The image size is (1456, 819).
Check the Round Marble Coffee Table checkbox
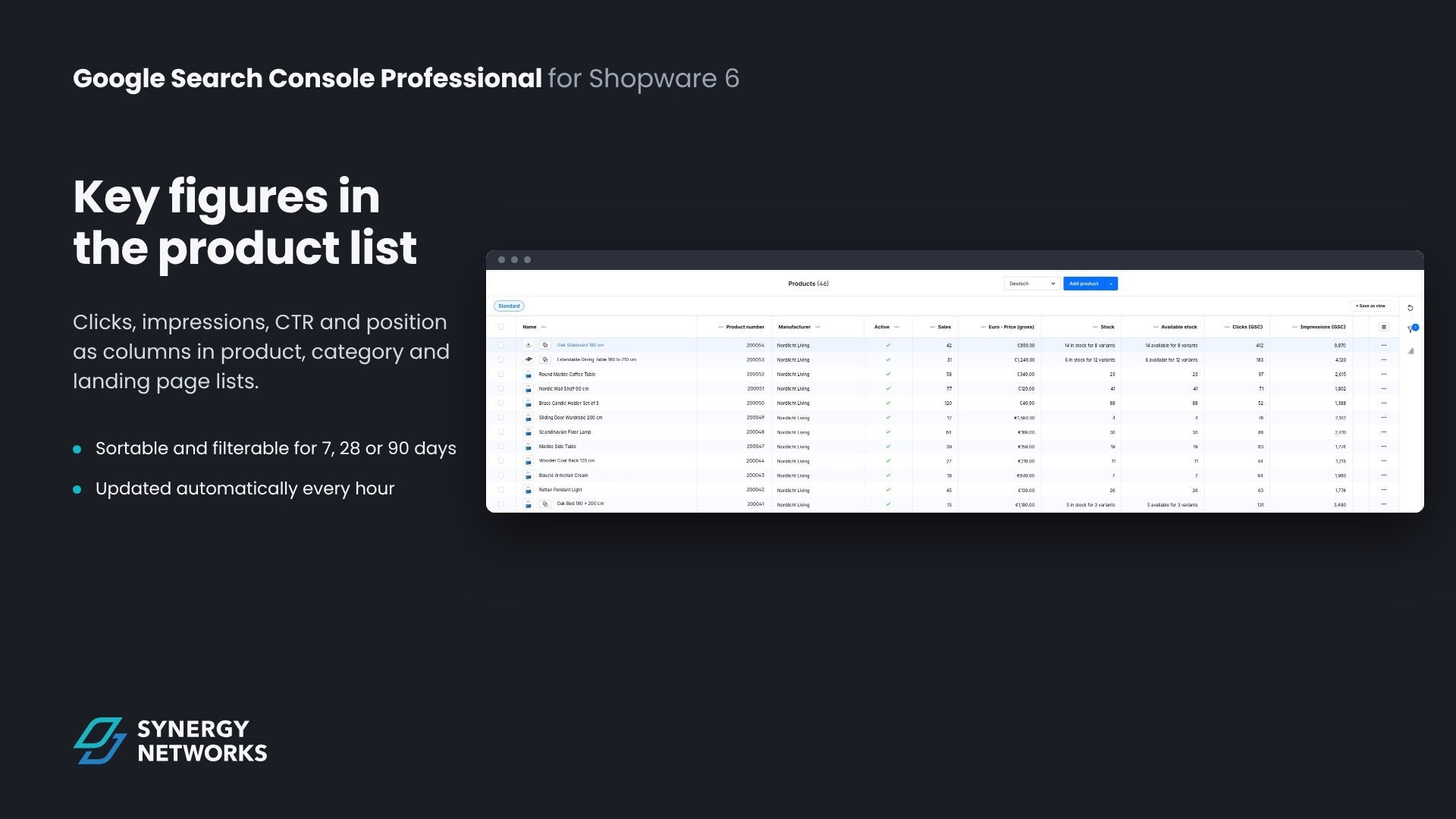click(500, 375)
